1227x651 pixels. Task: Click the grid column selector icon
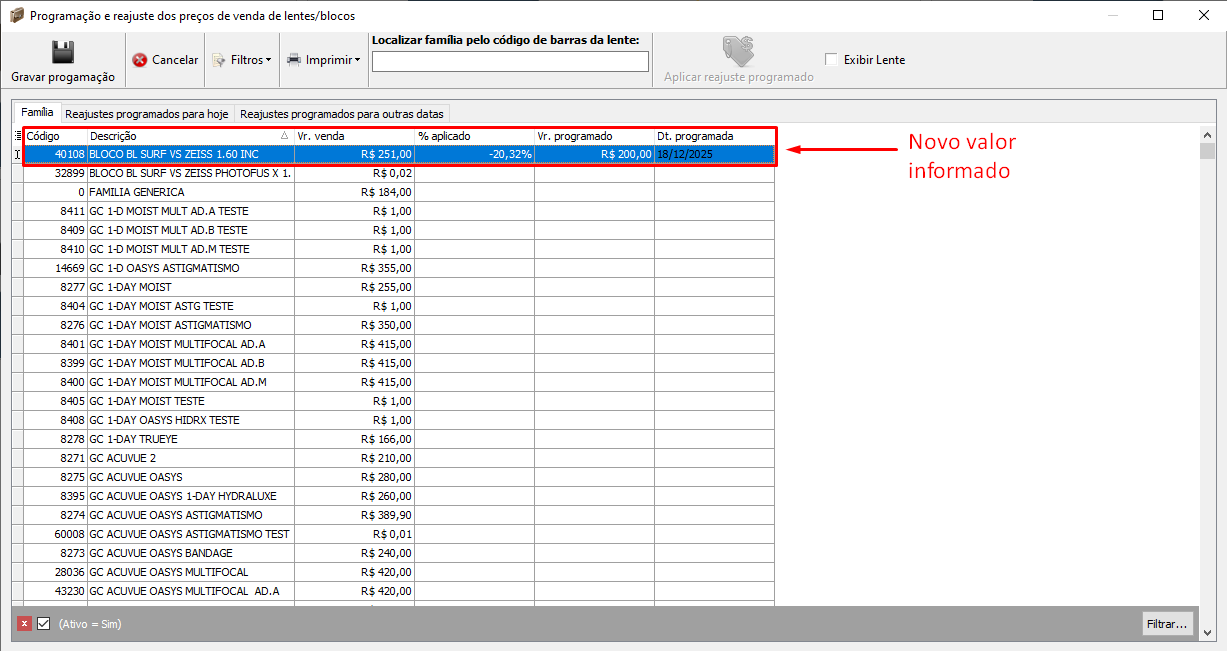coord(18,136)
